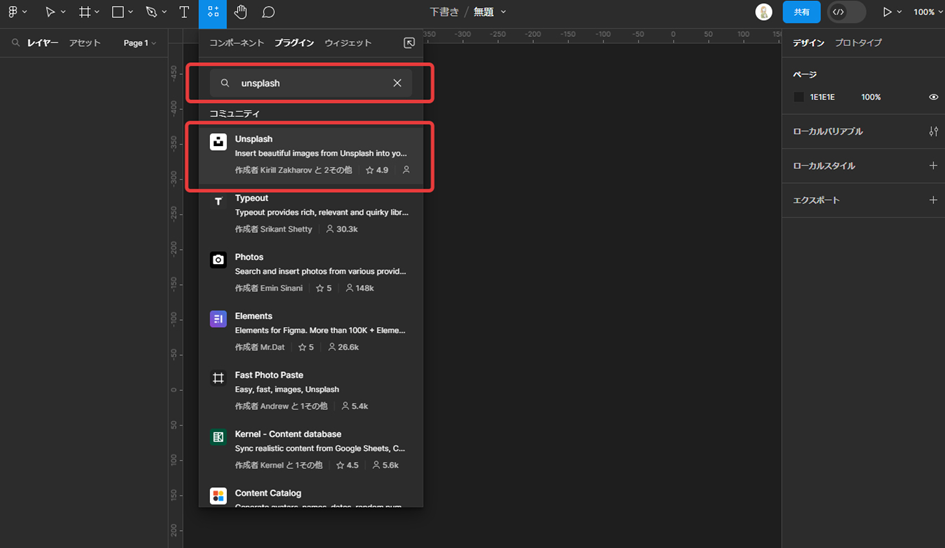The image size is (945, 548).
Task: Expand main menu dropdown arrow
Action: [x=25, y=12]
